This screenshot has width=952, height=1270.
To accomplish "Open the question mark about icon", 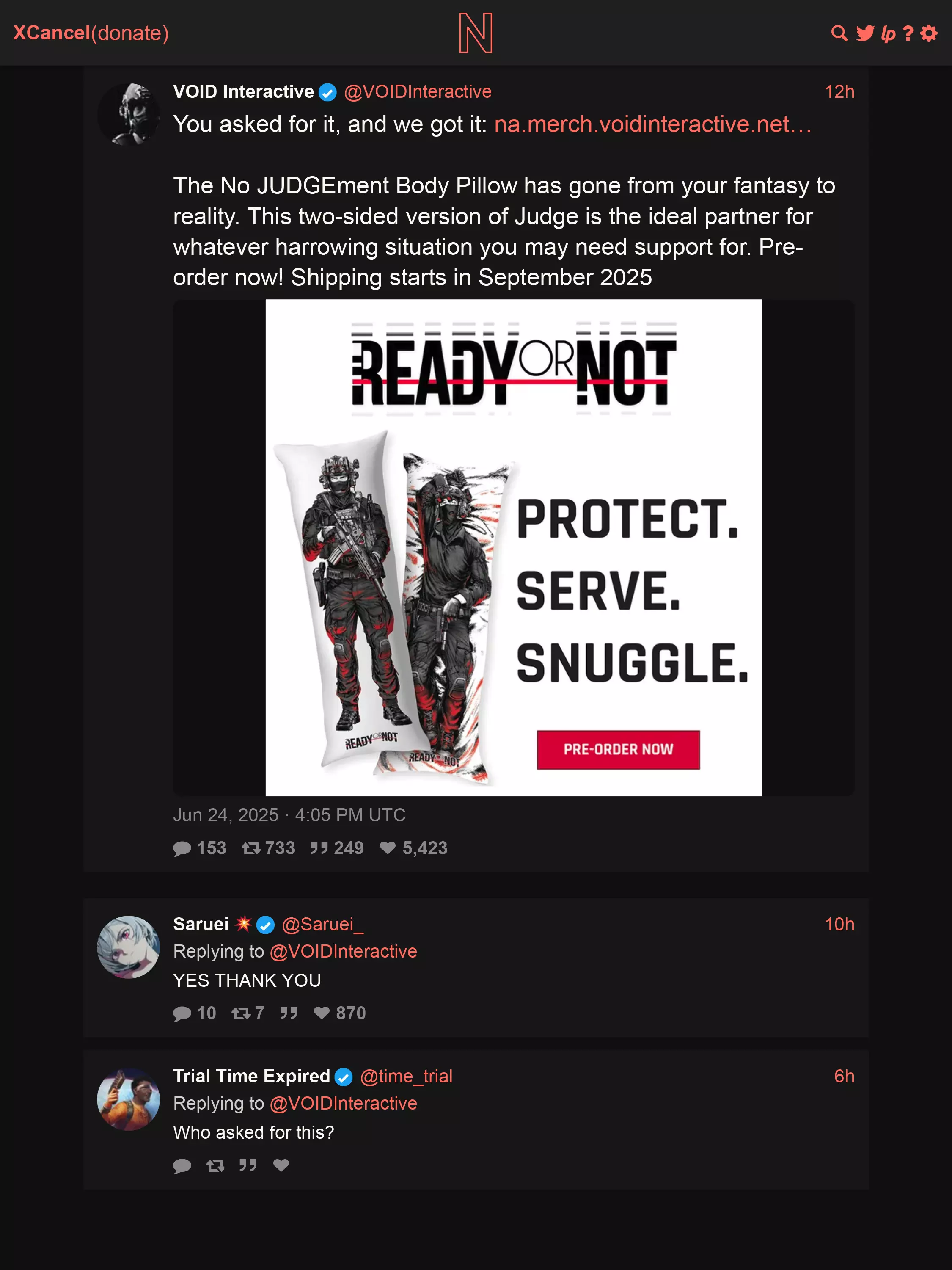I will coord(908,33).
